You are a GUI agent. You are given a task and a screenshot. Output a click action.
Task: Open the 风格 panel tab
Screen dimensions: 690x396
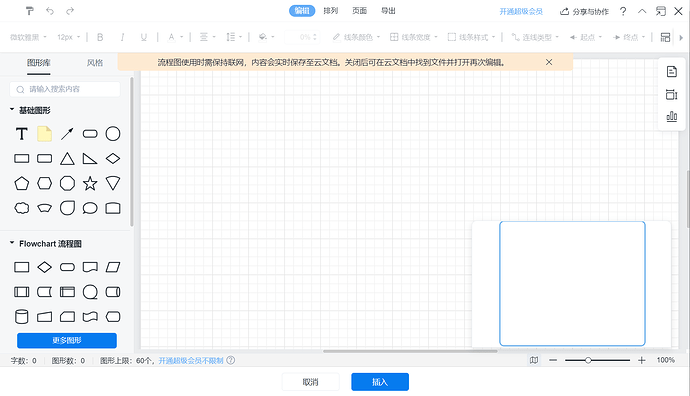click(x=95, y=63)
